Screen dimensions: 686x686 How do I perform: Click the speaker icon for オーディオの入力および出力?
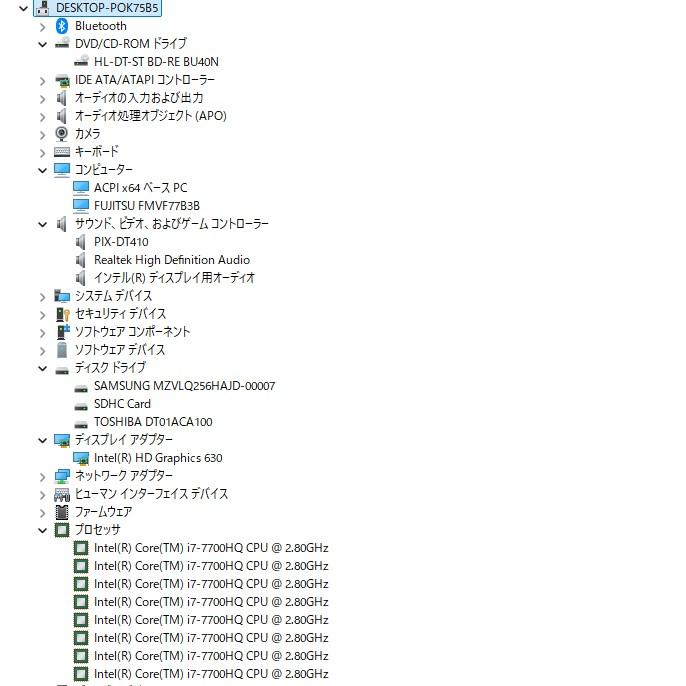pyautogui.click(x=62, y=98)
